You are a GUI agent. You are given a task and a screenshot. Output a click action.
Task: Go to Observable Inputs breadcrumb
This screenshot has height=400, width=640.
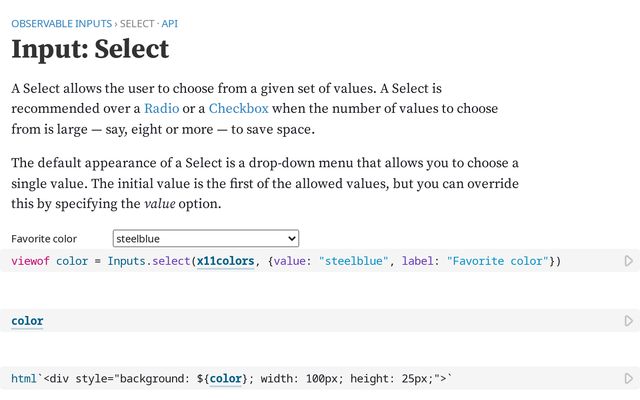point(62,22)
